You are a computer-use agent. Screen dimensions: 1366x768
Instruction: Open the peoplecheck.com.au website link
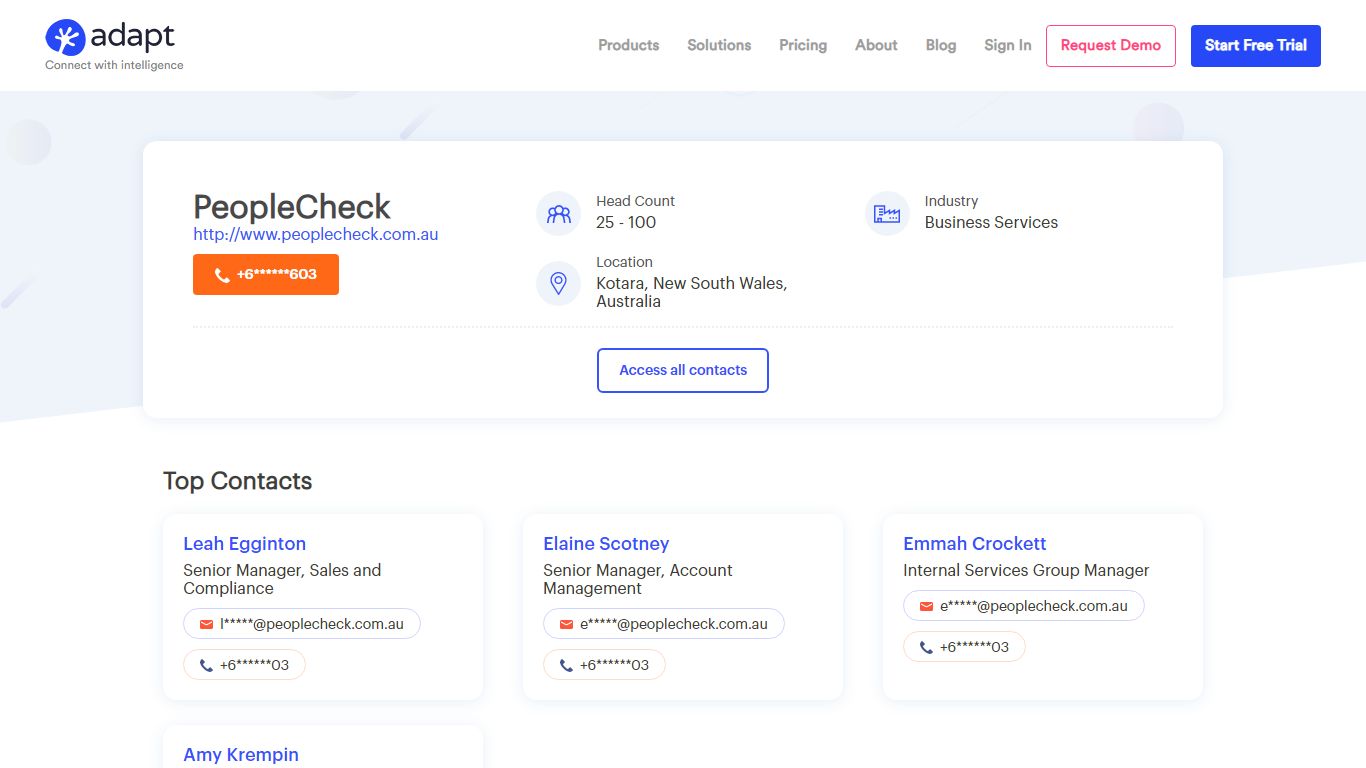(316, 234)
